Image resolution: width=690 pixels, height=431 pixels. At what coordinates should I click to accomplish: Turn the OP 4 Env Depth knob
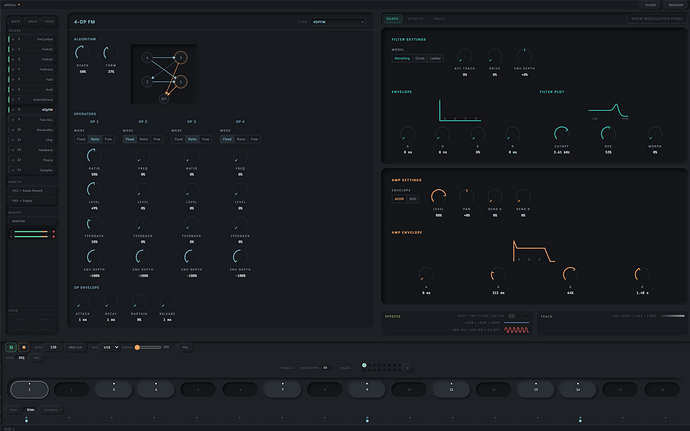[x=240, y=257]
